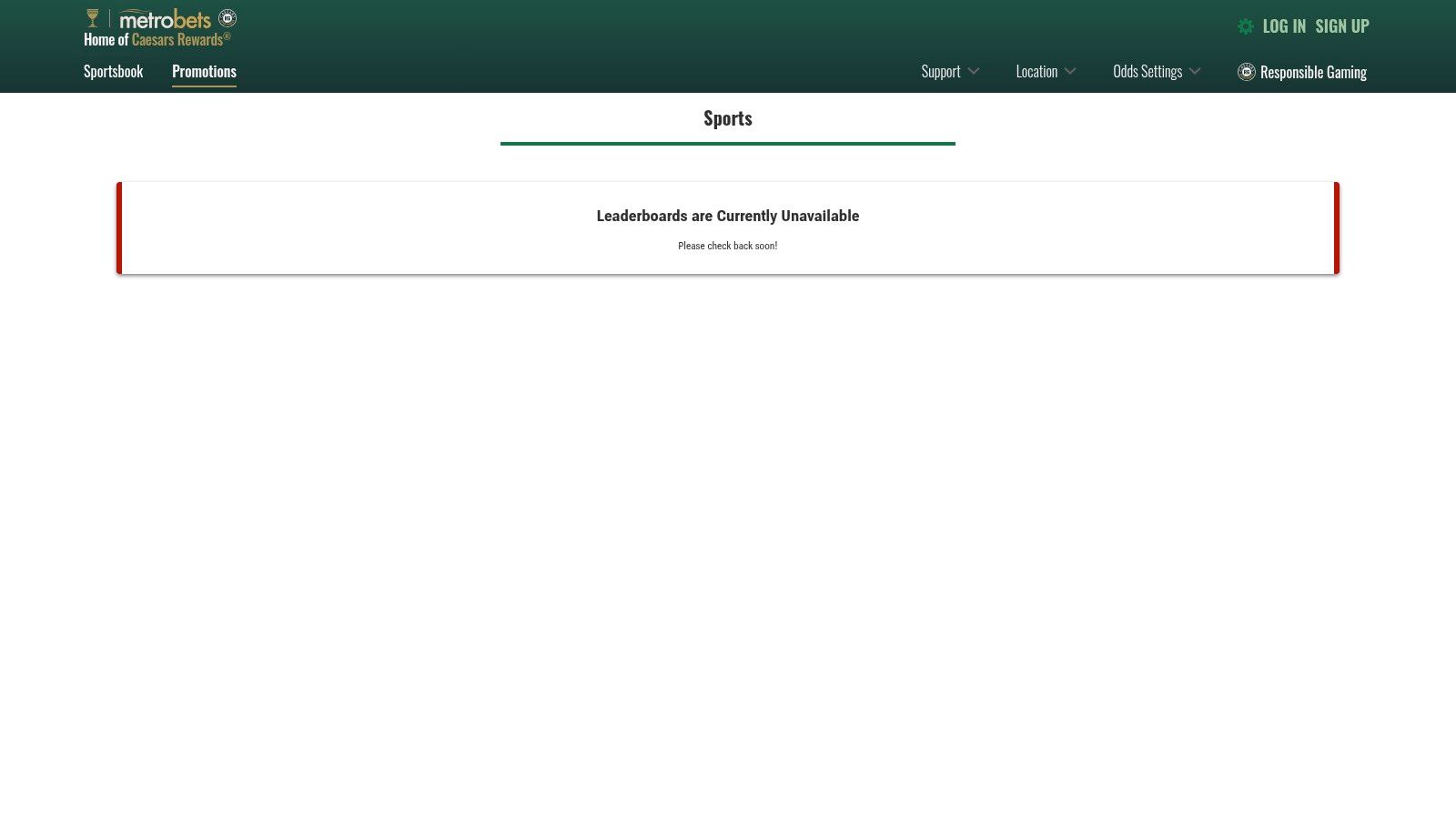Expand the Location dropdown
Viewport: 1456px width, 819px height.
pyautogui.click(x=1036, y=71)
